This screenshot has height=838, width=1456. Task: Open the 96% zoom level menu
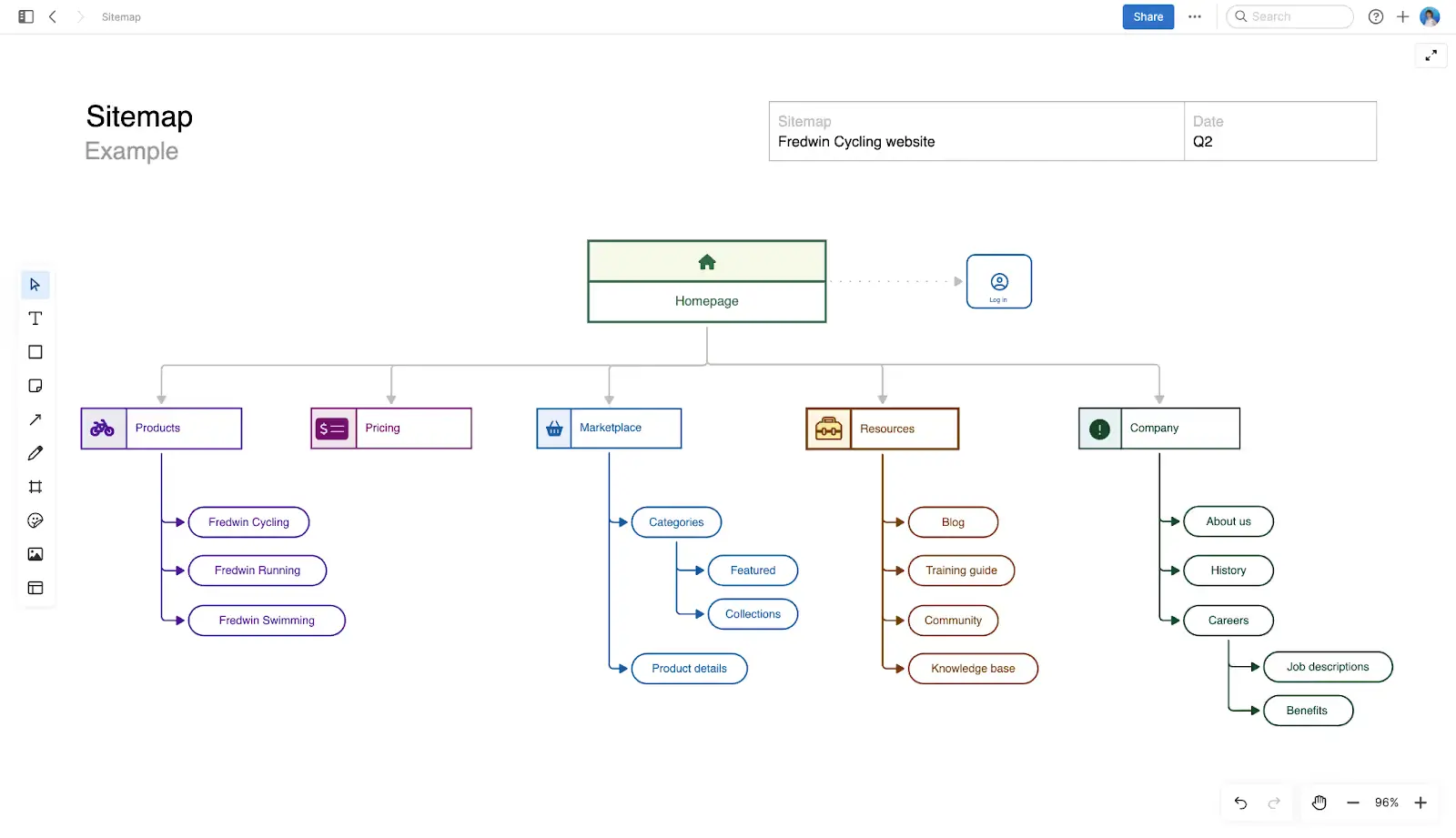[x=1387, y=803]
